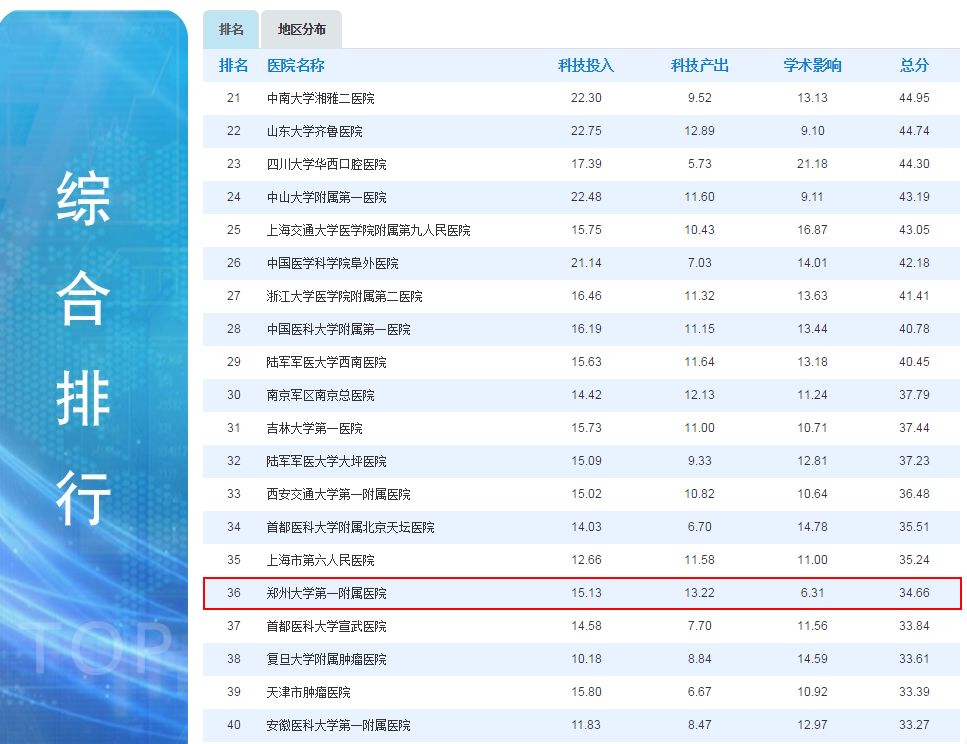Click 学术影响 value 12.97

(812, 725)
